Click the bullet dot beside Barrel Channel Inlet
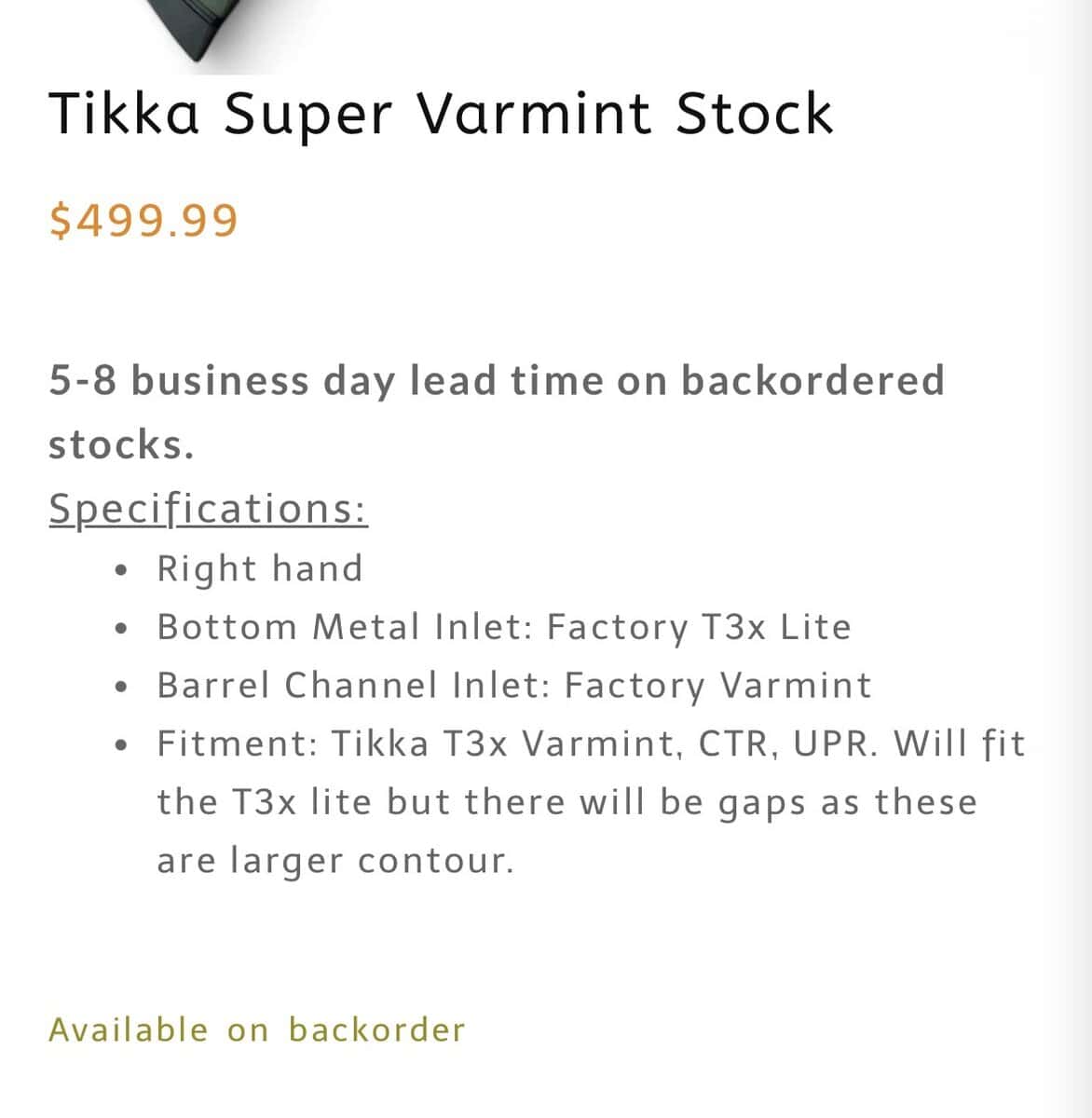This screenshot has height=1118, width=1092. point(120,687)
